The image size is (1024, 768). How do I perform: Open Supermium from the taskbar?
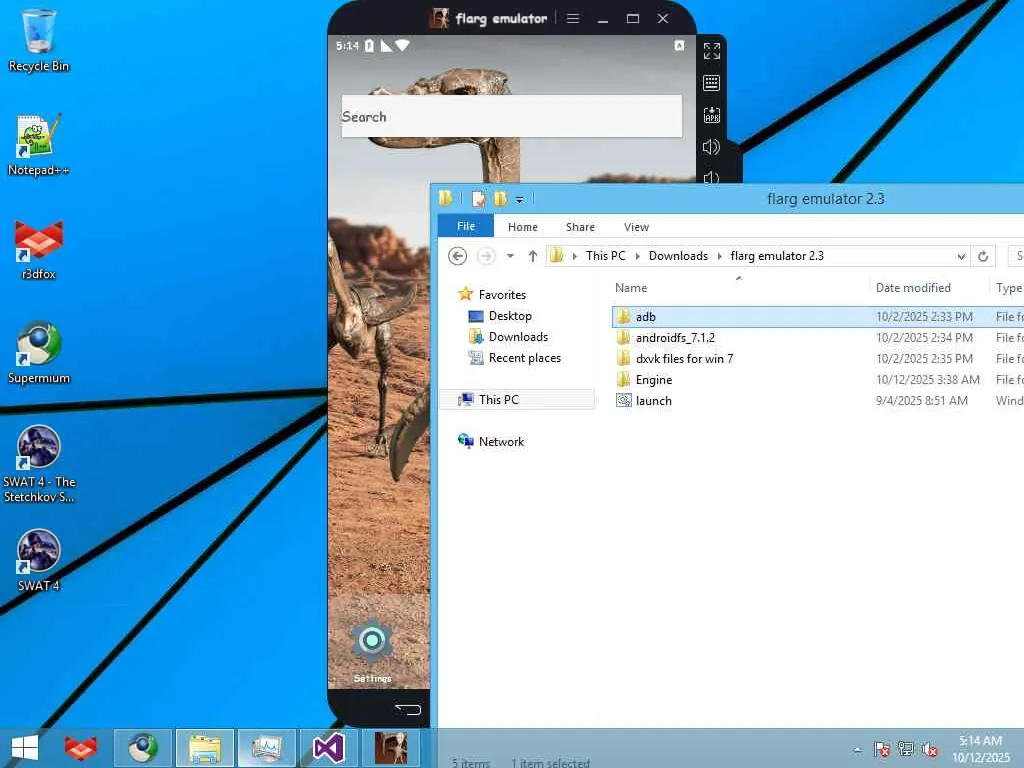click(x=142, y=748)
